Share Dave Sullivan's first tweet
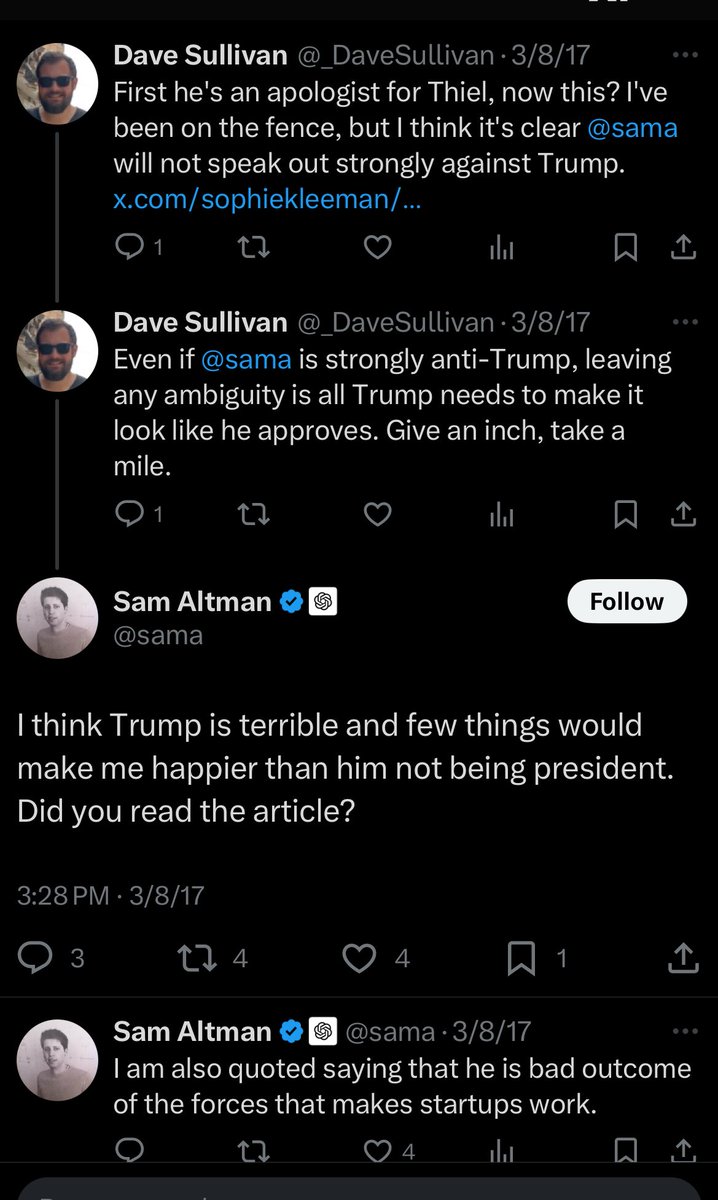718x1200 pixels. pos(683,247)
